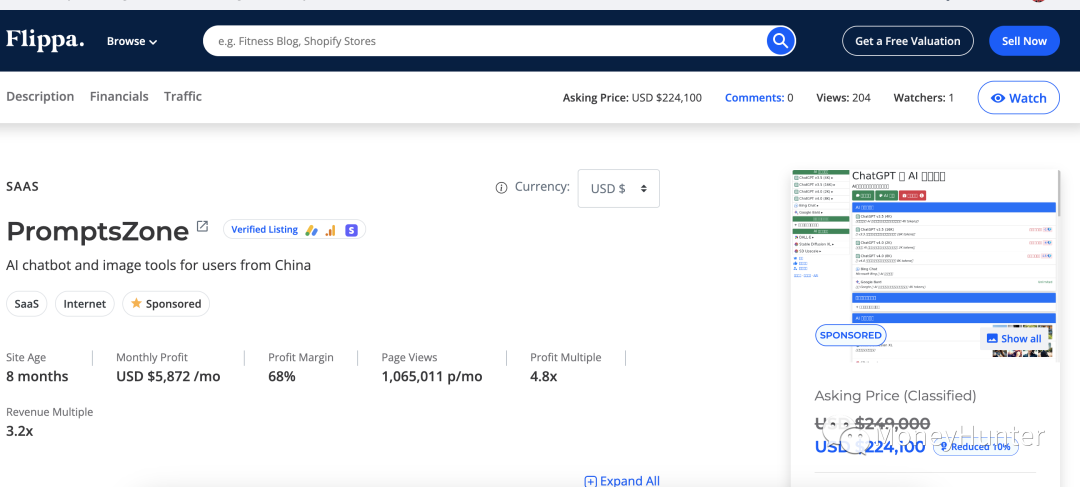Click the Stripe verification icon
The image size is (1080, 487).
click(x=351, y=230)
